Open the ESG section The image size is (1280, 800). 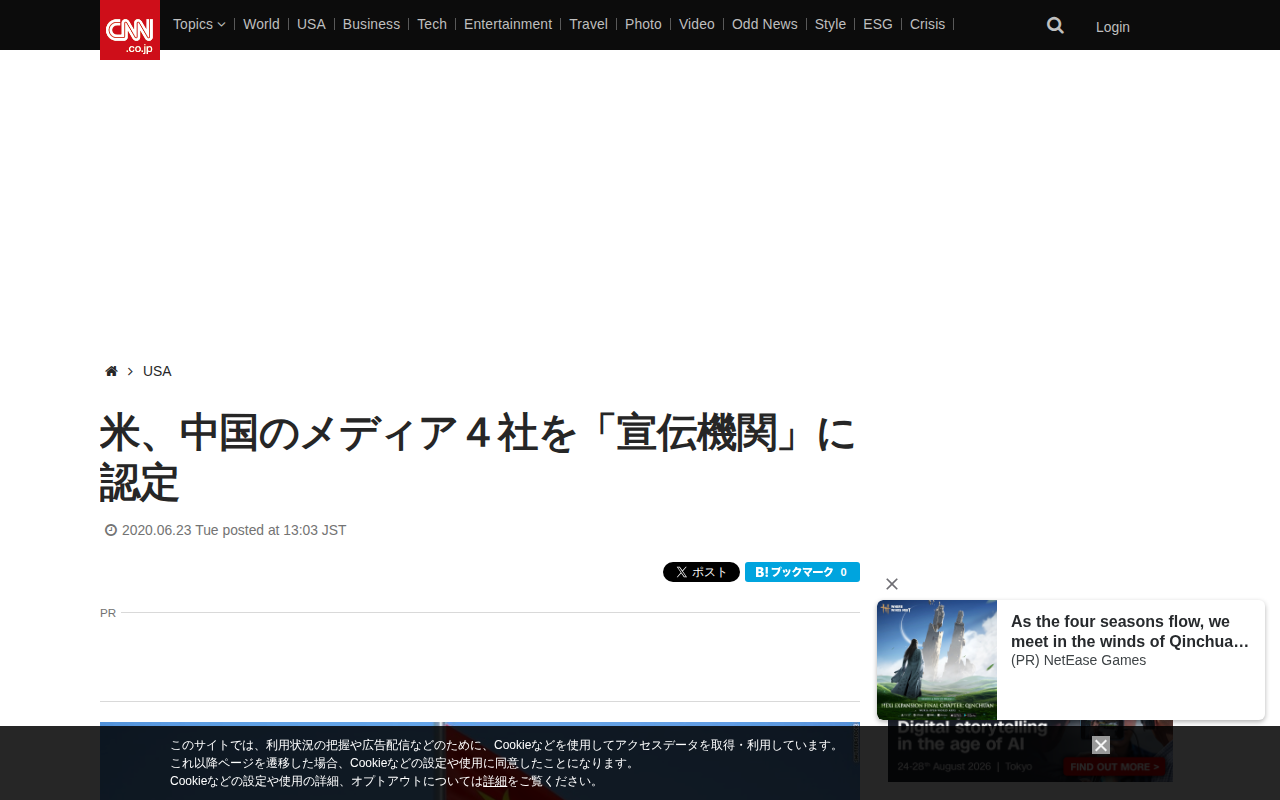(x=878, y=24)
